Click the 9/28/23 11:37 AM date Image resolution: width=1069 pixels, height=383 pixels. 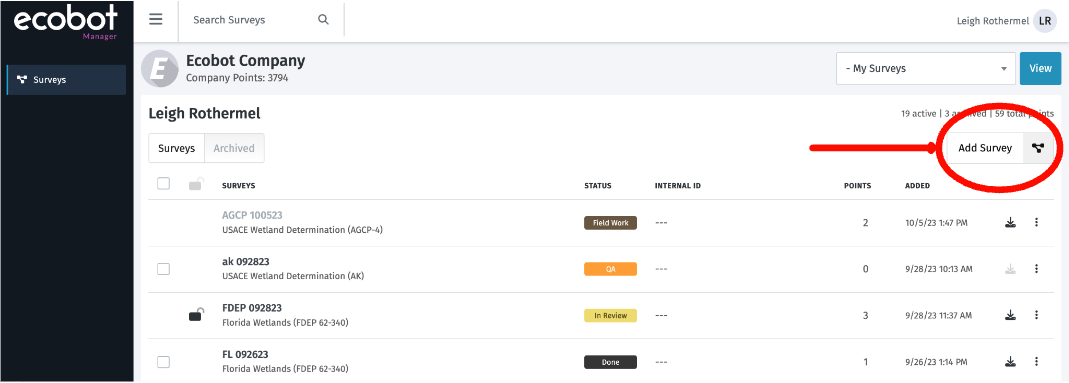939,316
